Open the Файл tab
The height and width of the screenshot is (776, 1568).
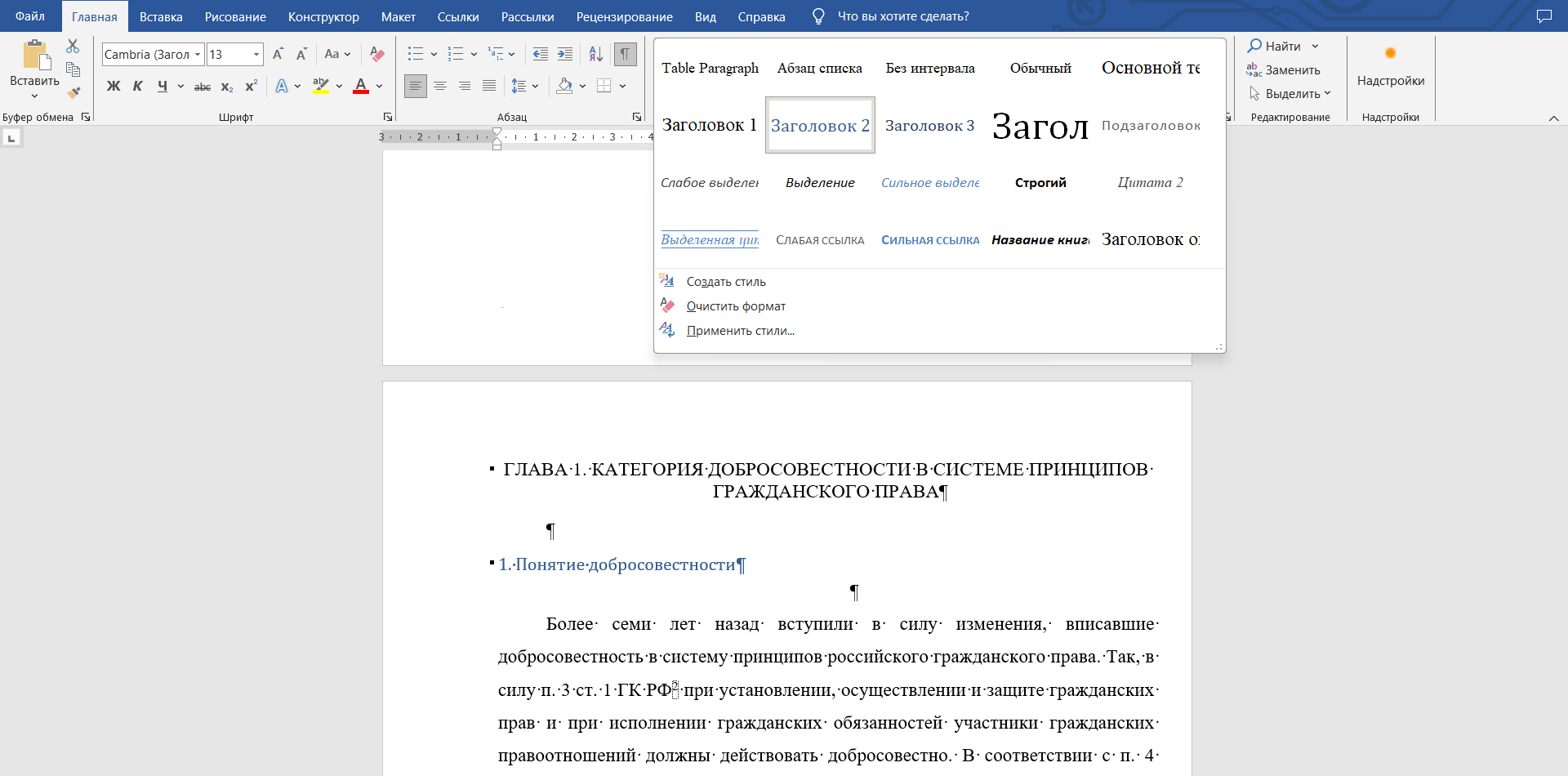(30, 16)
